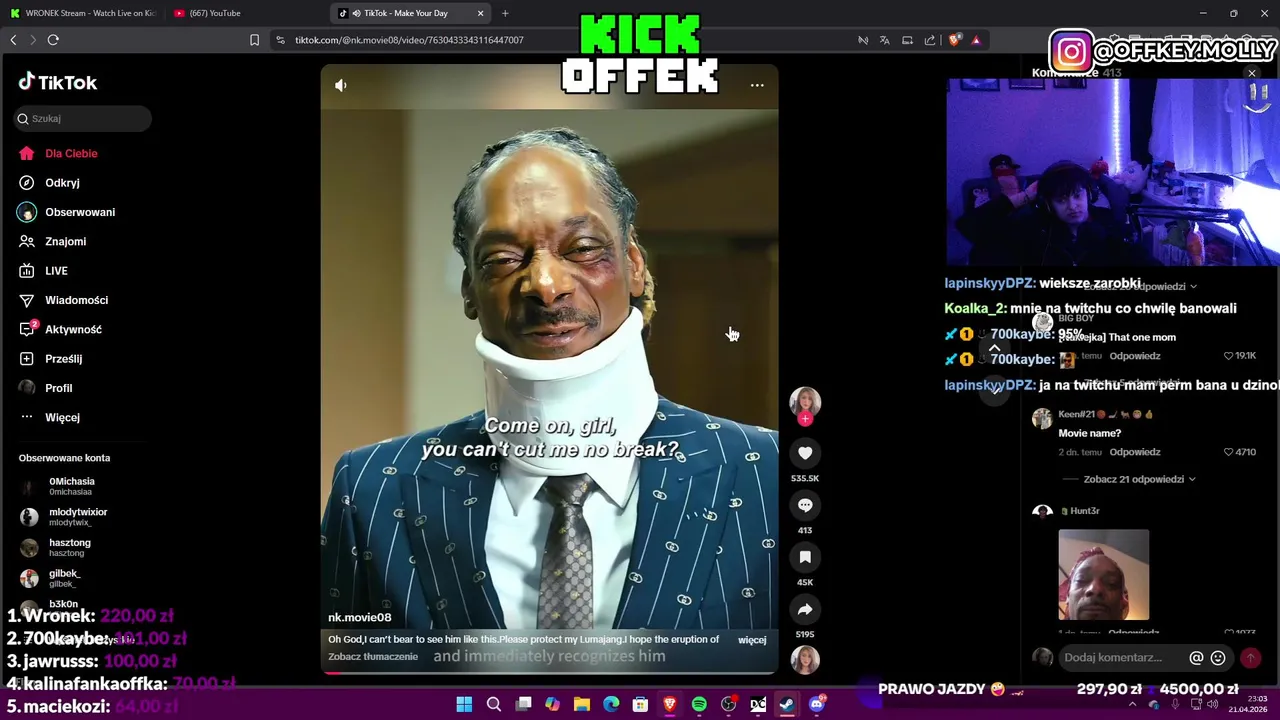Close the TikTok - Make Your Day tab

(480, 13)
